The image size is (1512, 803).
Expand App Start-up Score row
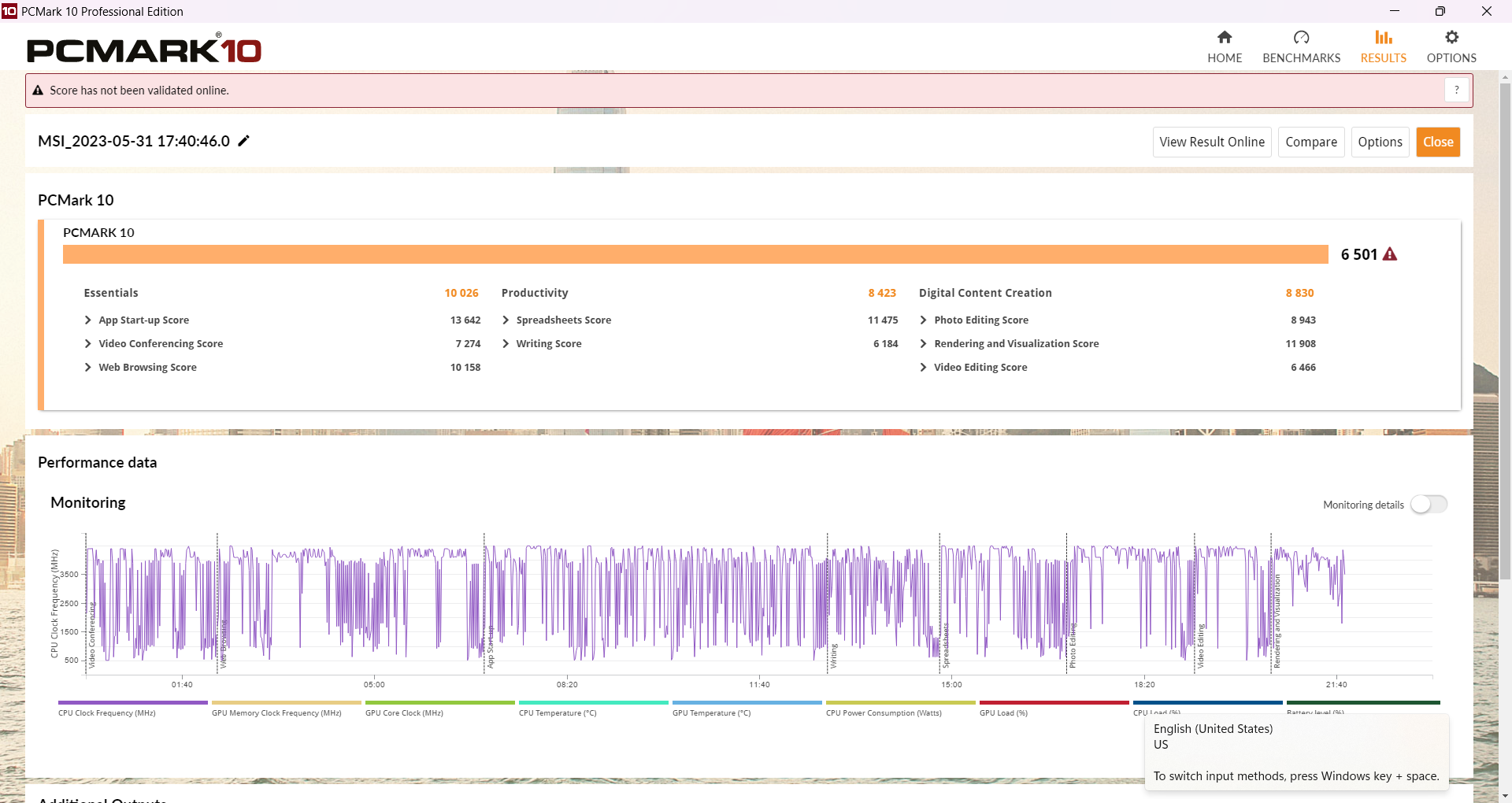88,320
